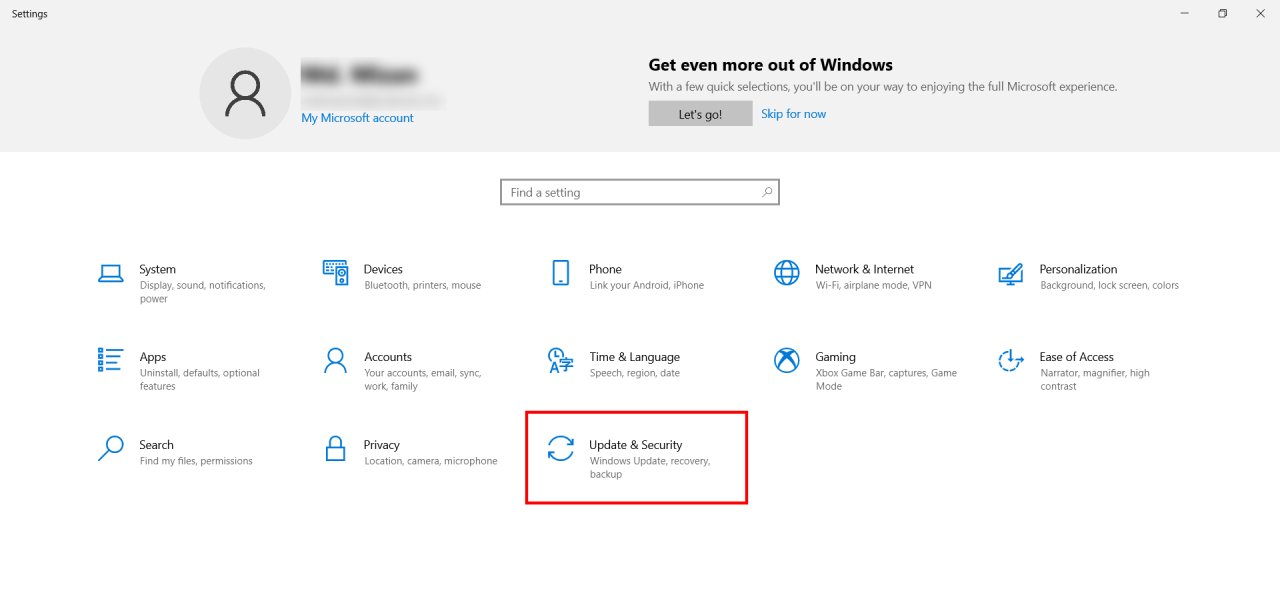The width and height of the screenshot is (1280, 601).
Task: Open the Privacy padlock icon
Action: point(336,448)
